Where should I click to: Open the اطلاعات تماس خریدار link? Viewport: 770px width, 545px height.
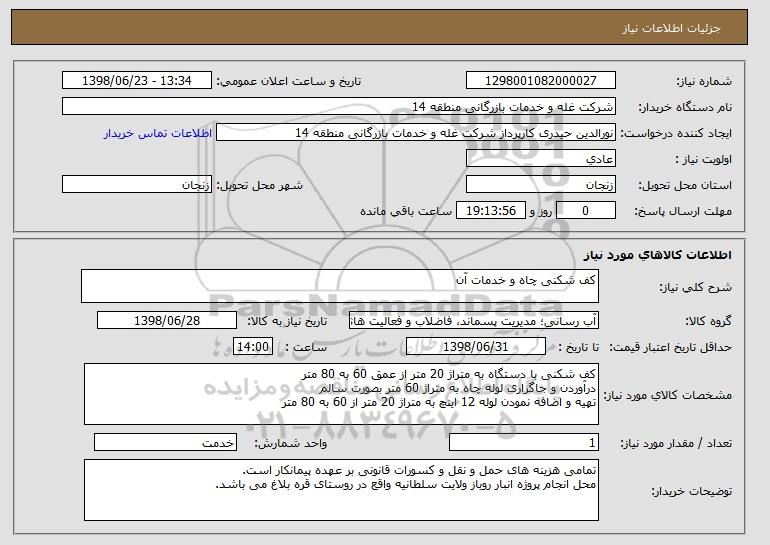click(x=158, y=133)
